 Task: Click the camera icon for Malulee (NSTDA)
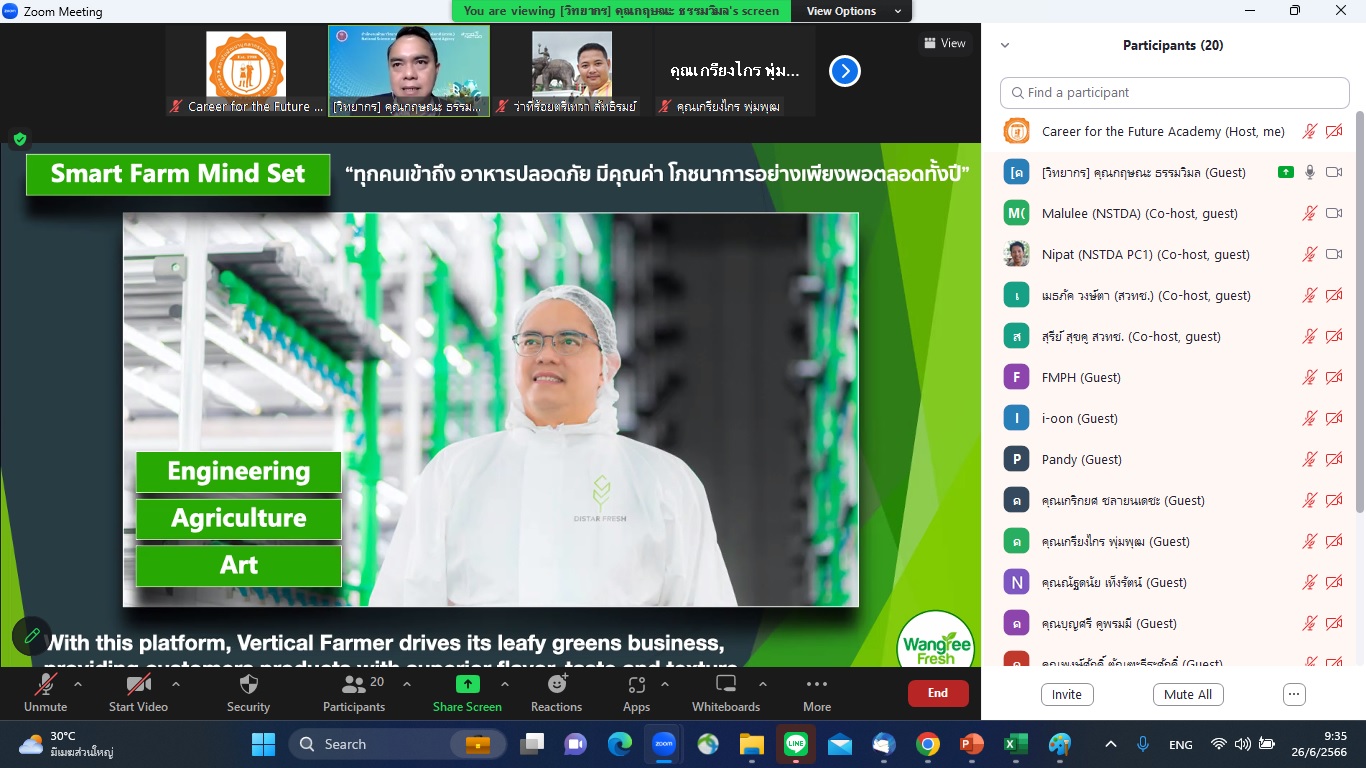(1334, 213)
